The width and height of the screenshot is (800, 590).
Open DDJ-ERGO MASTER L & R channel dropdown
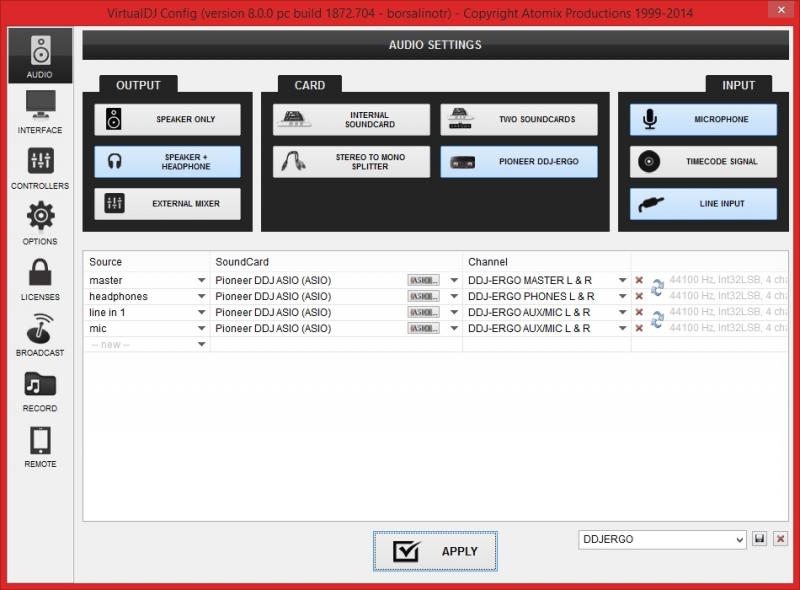click(622, 280)
